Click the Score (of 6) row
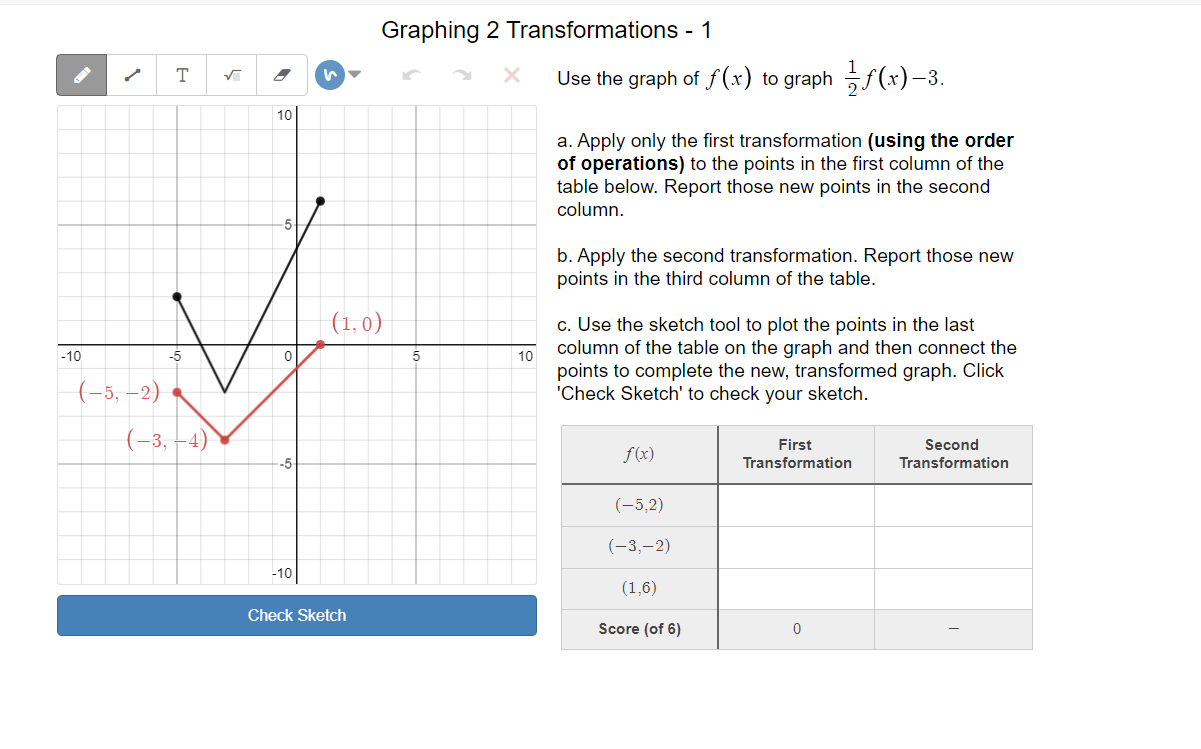1201x749 pixels. (639, 629)
